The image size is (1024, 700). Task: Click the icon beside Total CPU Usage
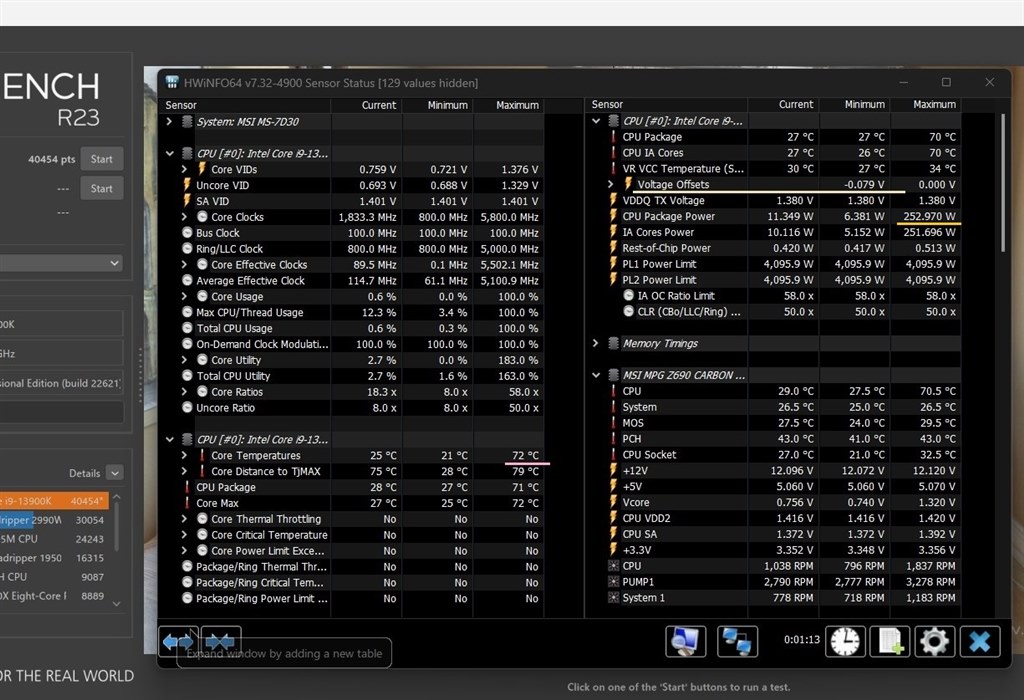point(187,328)
